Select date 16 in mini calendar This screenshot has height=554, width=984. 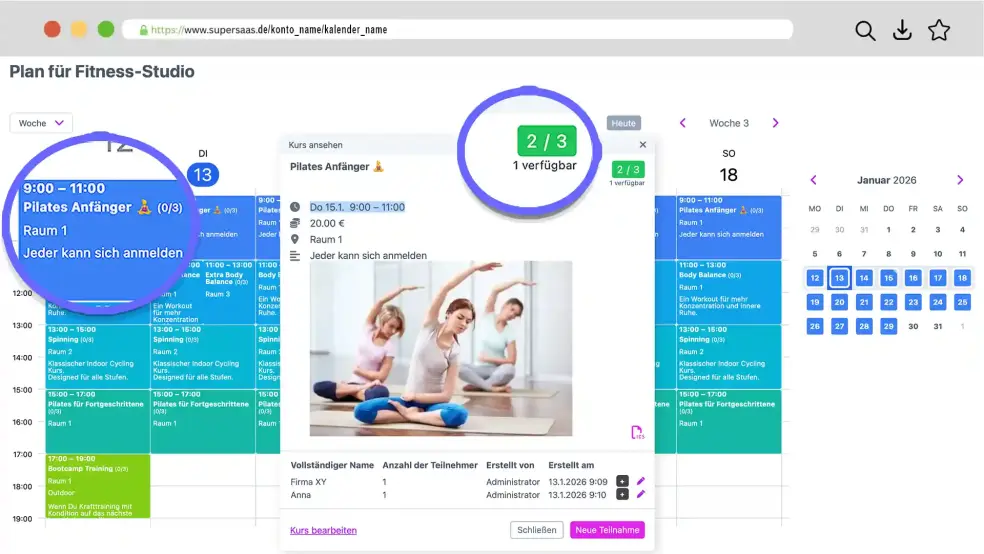click(913, 278)
